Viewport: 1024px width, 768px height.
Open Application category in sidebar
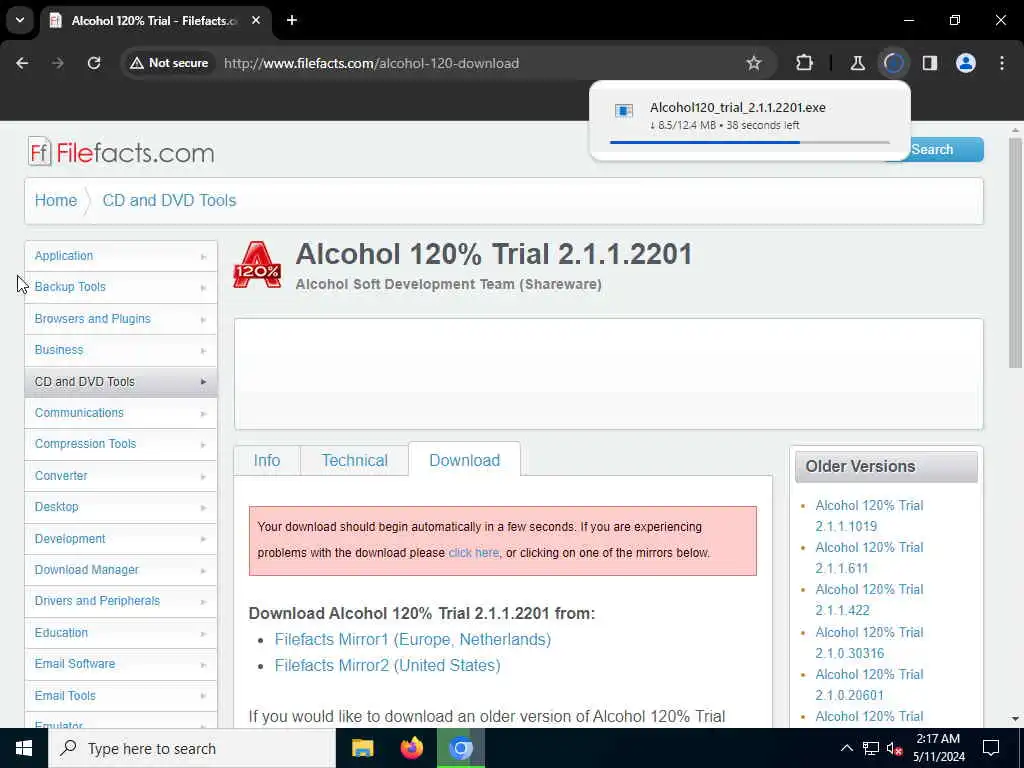[121, 256]
